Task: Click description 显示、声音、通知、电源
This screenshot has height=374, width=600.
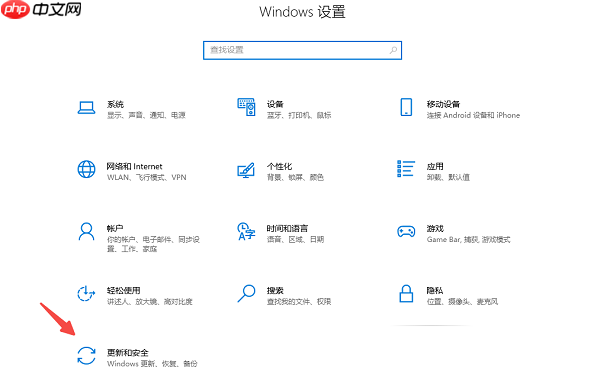Action: [146, 115]
